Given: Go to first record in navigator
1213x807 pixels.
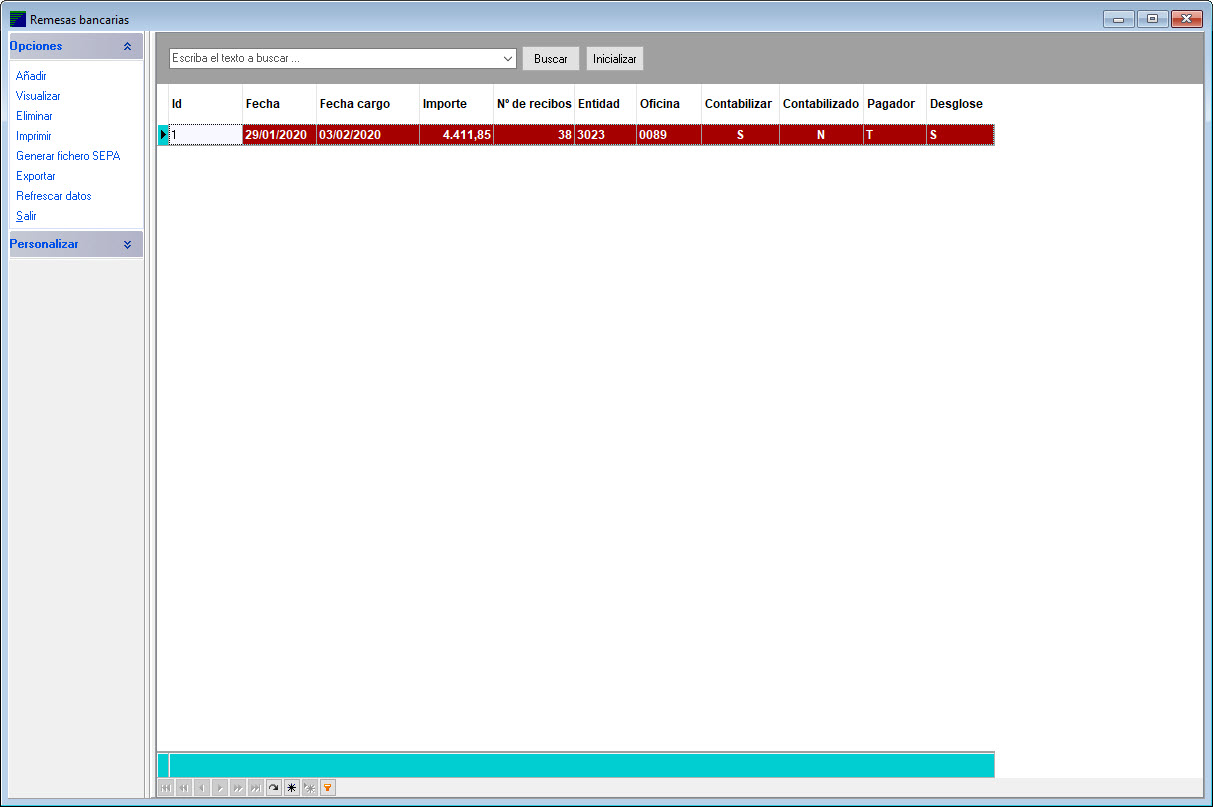Looking at the screenshot, I should pos(165,788).
